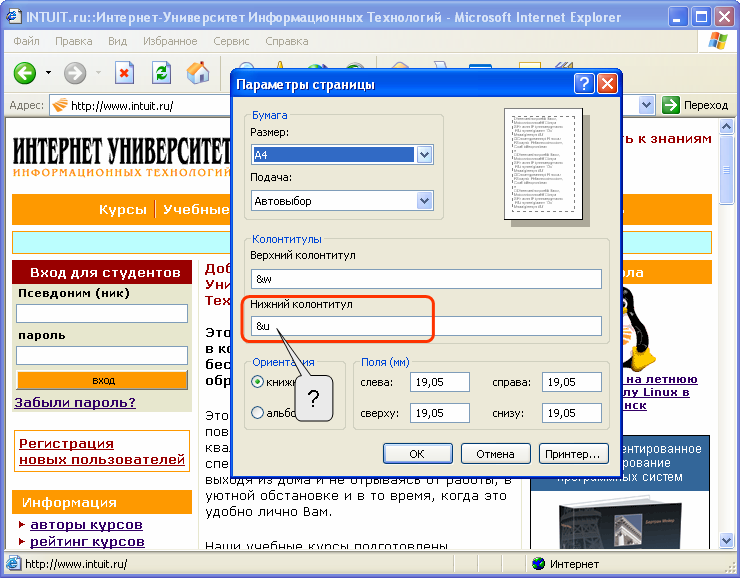Open the Правка menu
The height and width of the screenshot is (578, 740).
(x=74, y=41)
